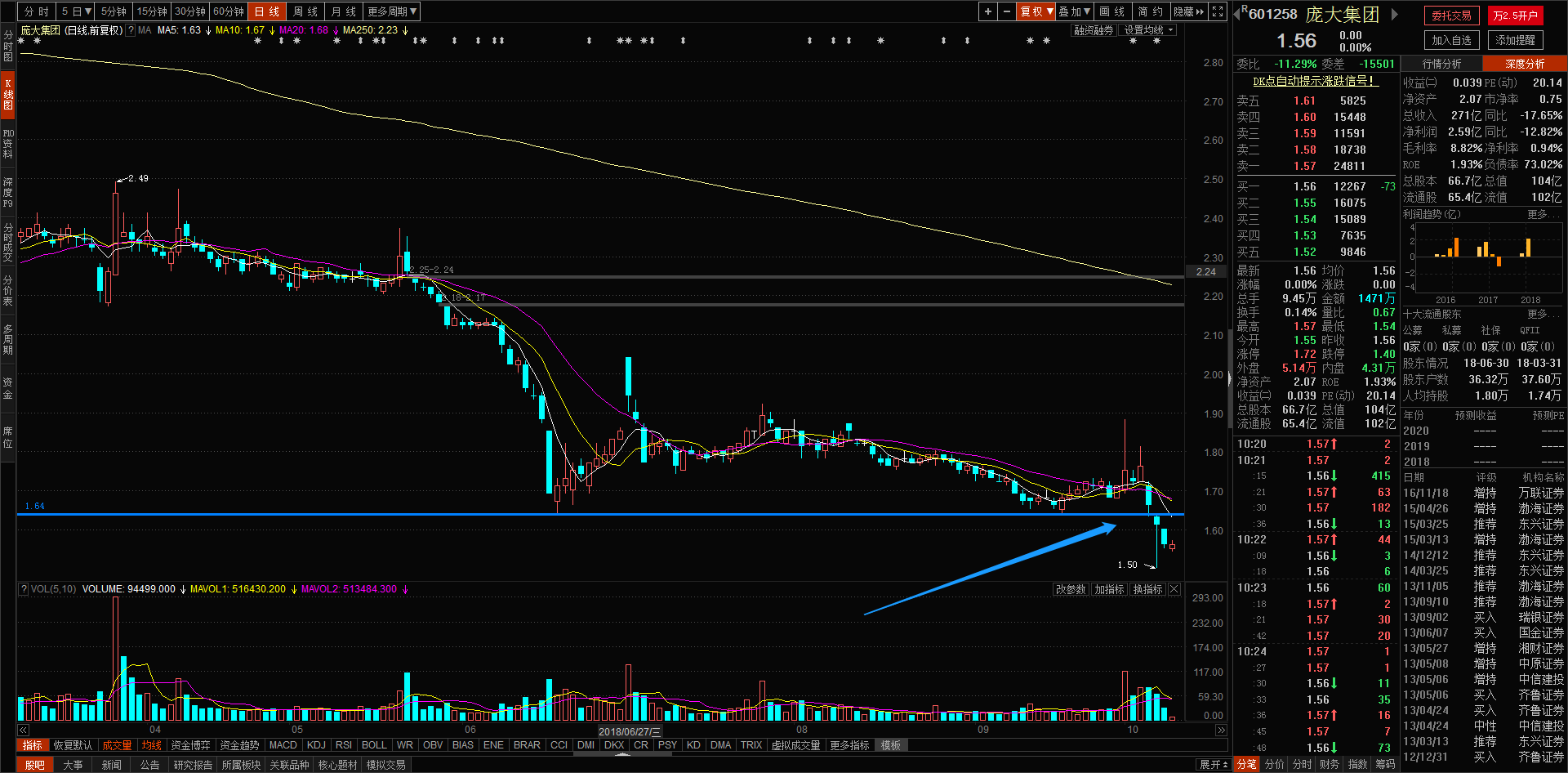1568x773 pixels.
Task: Open 深度分析 tab in right panel
Action: click(x=1525, y=64)
